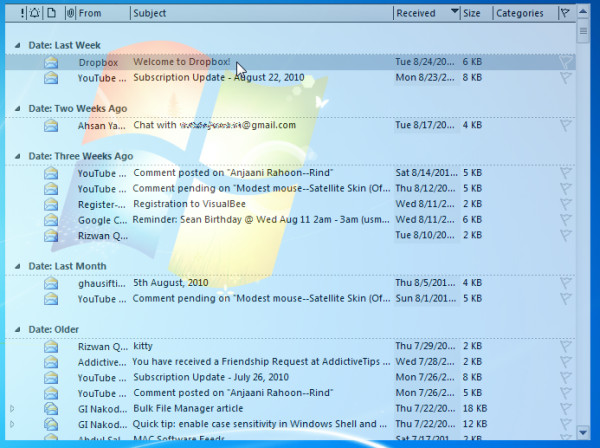Flag the Bulk File Manager article message
600x448 pixels.
(566, 409)
